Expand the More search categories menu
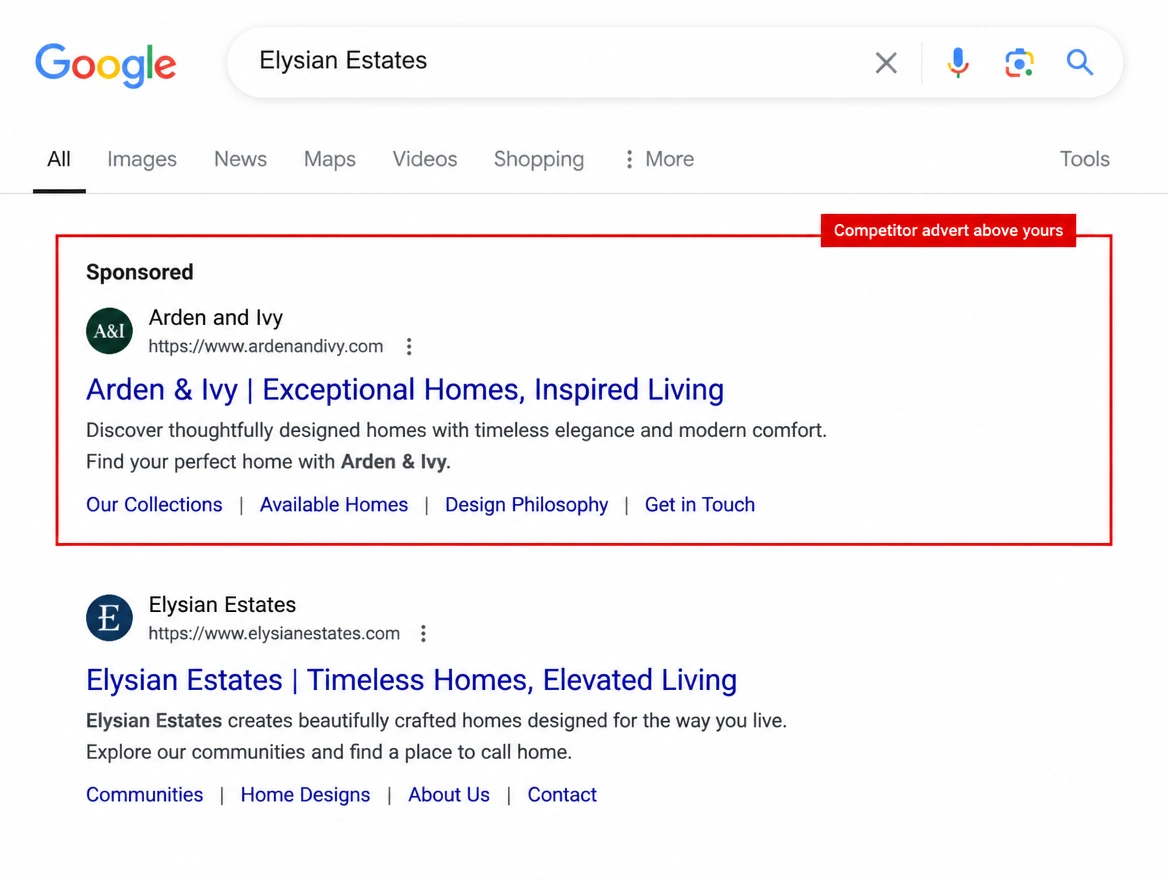The width and height of the screenshot is (1168, 880). (659, 159)
